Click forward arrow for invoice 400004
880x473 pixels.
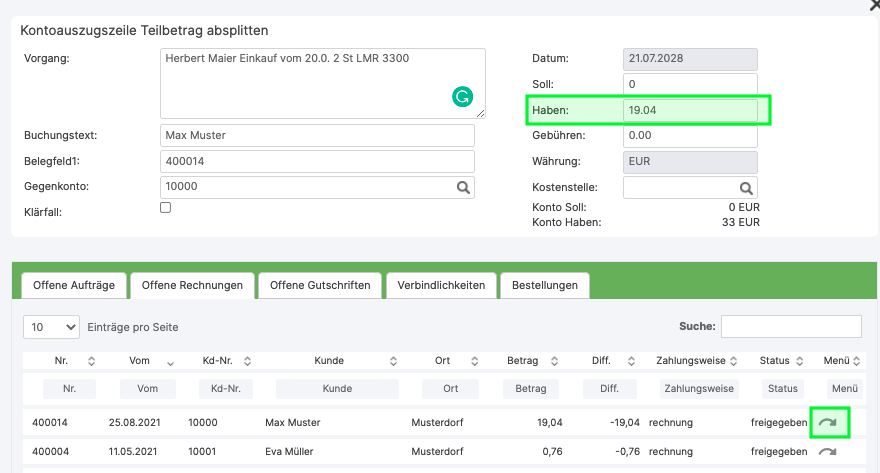coord(828,452)
